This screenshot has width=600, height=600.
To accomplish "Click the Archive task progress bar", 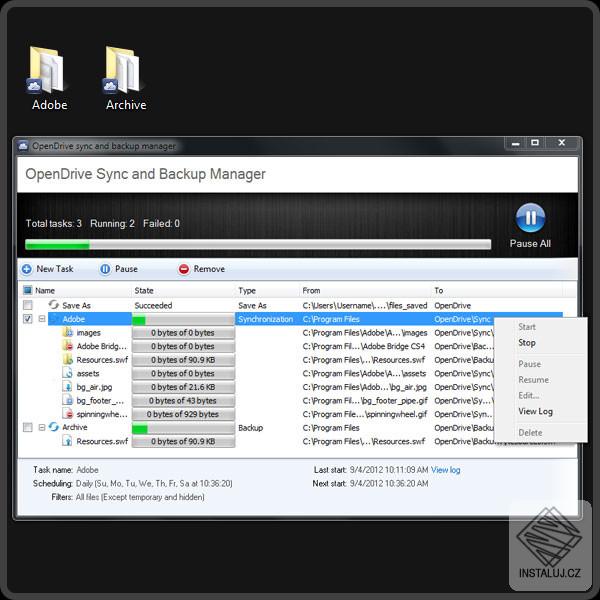I will click(x=183, y=428).
